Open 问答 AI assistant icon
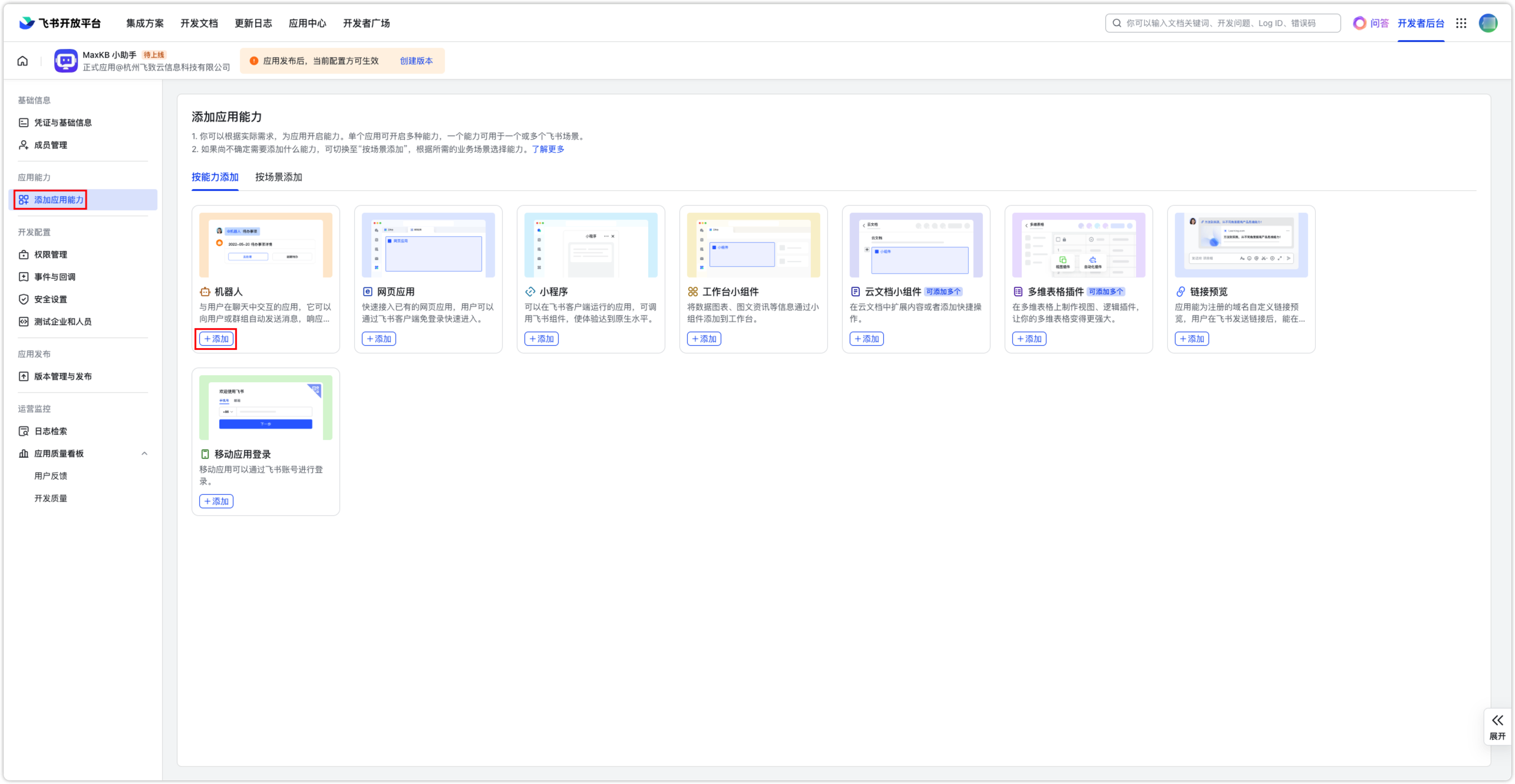 pos(1359,23)
